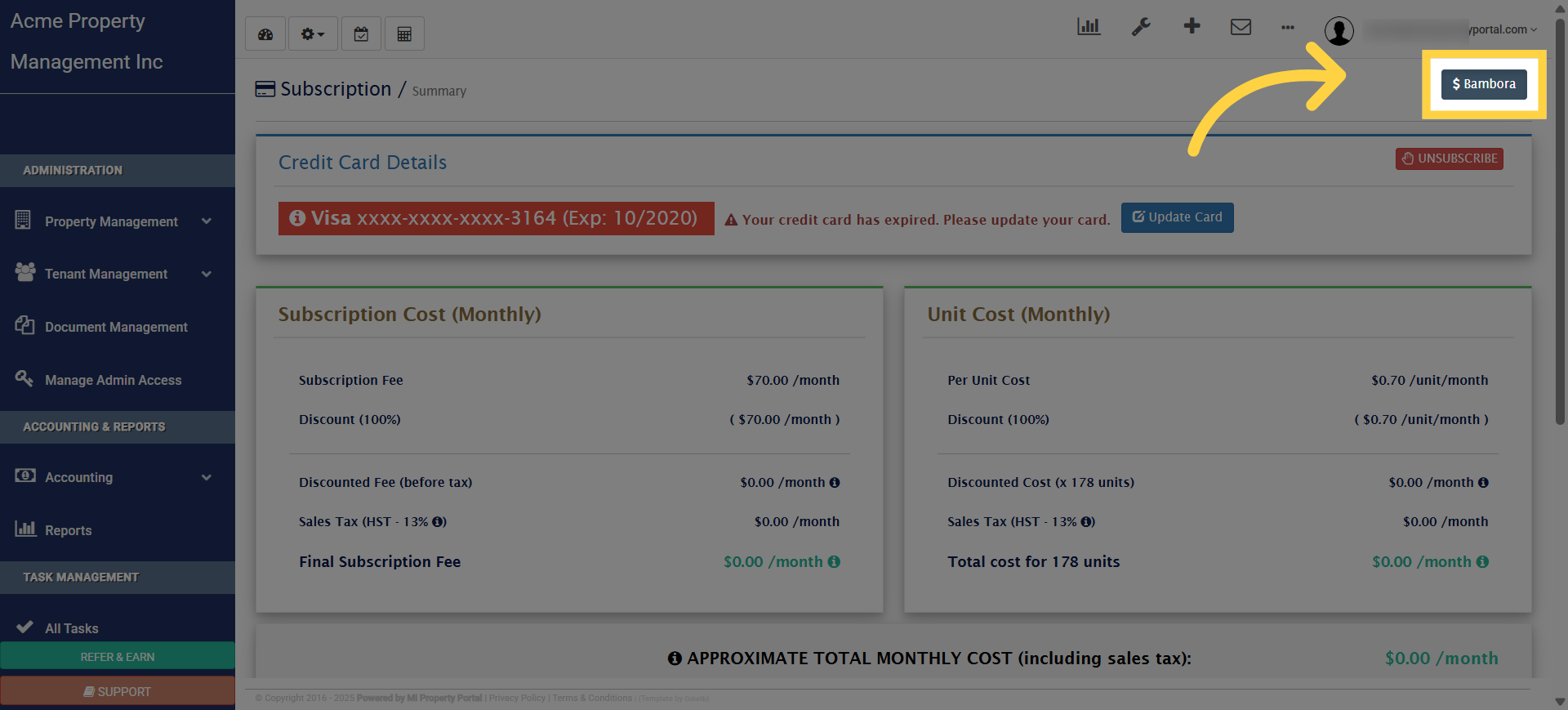The height and width of the screenshot is (710, 1568).
Task: Expand the Tenant Management sidebar chevron
Action: coord(207,275)
